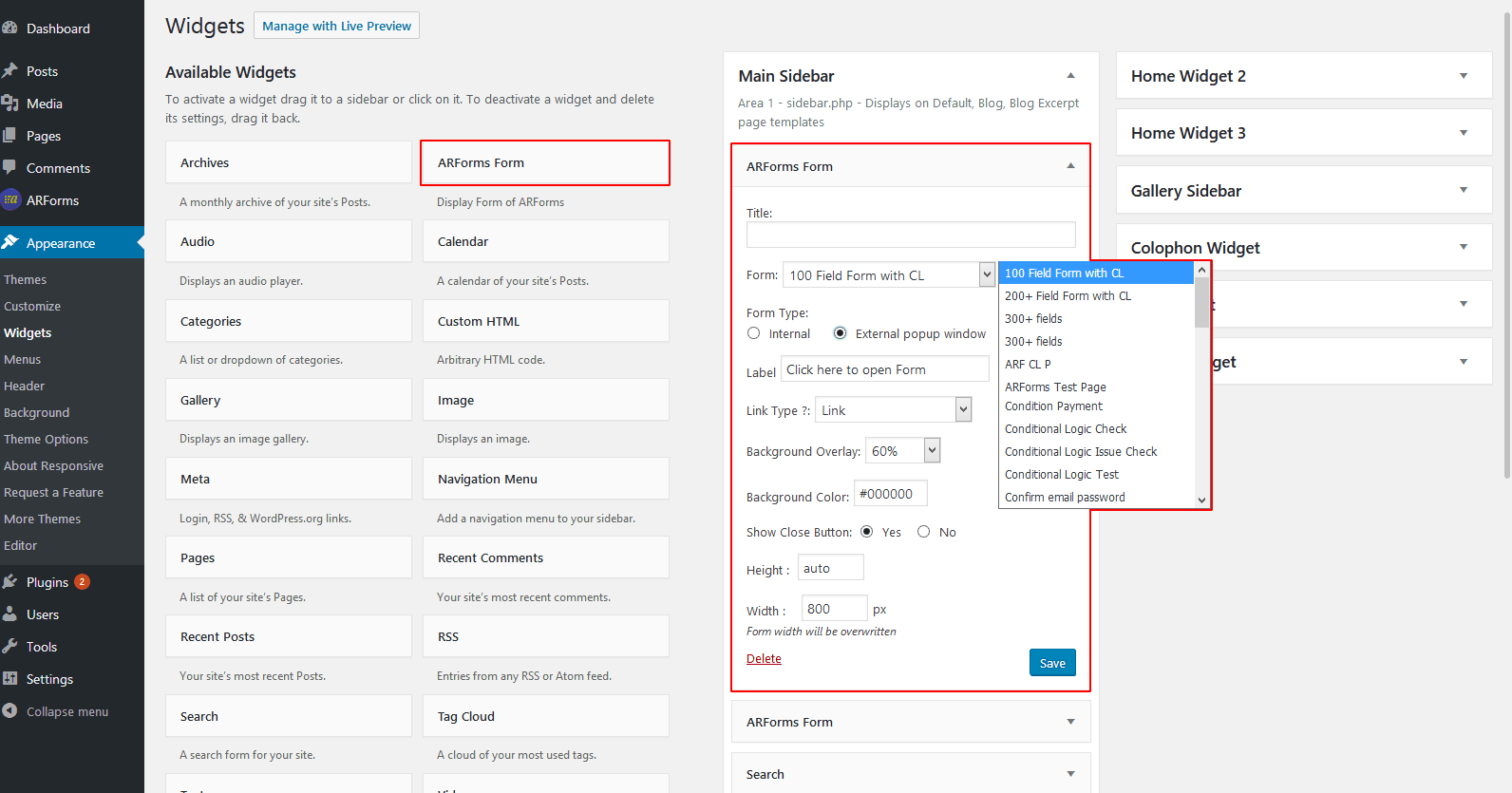Click the Media icon in the admin menu
The width and height of the screenshot is (1512, 793).
coord(10,104)
